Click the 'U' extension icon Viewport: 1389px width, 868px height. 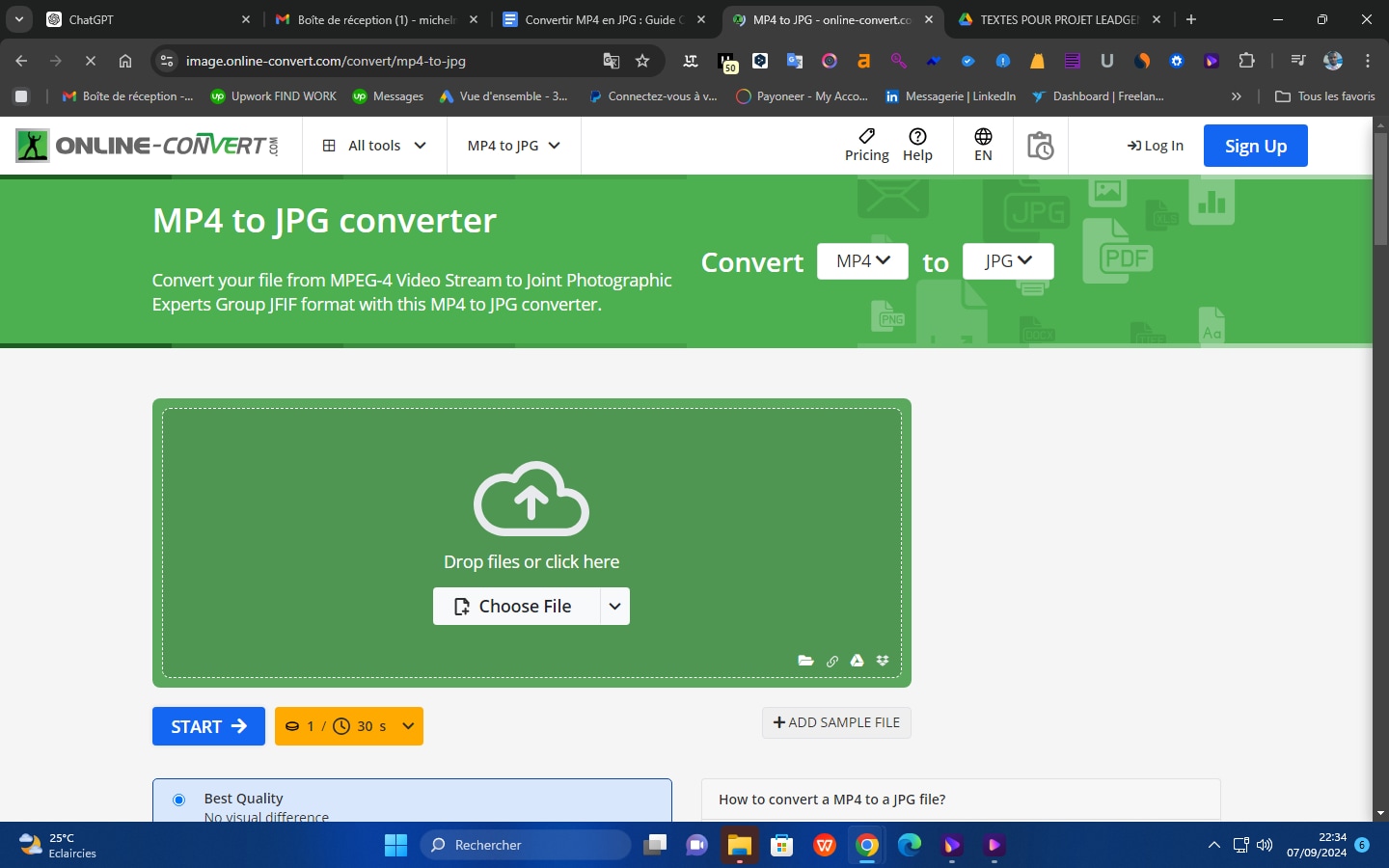click(1106, 61)
